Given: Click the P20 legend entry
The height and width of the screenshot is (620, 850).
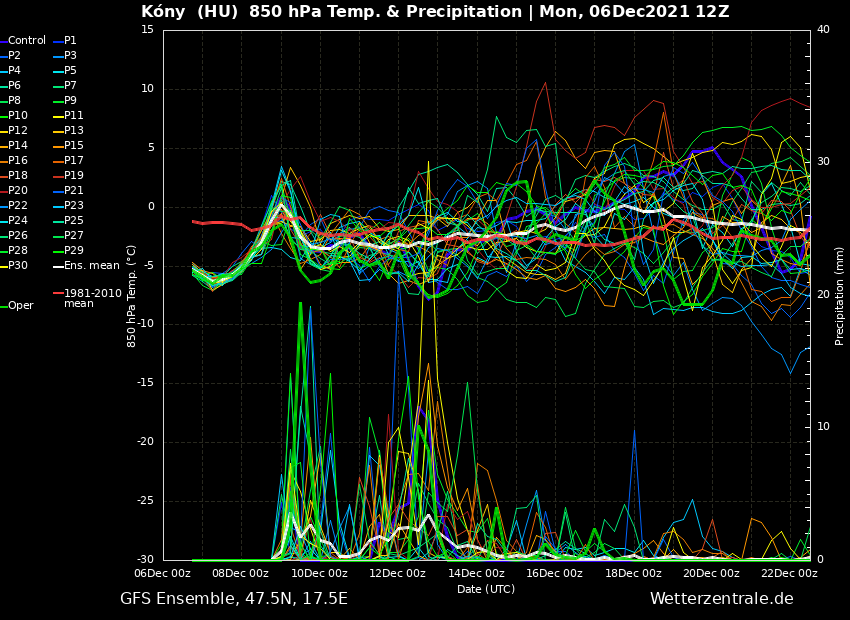Looking at the screenshot, I should tap(18, 191).
